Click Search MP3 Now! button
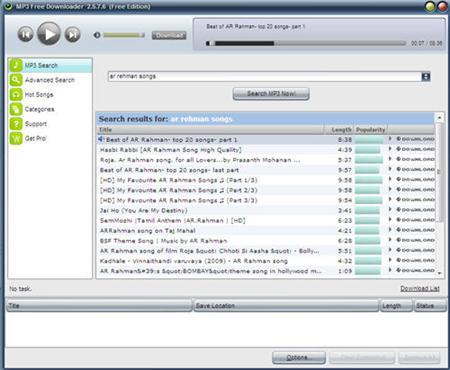450x370 pixels. [x=271, y=94]
